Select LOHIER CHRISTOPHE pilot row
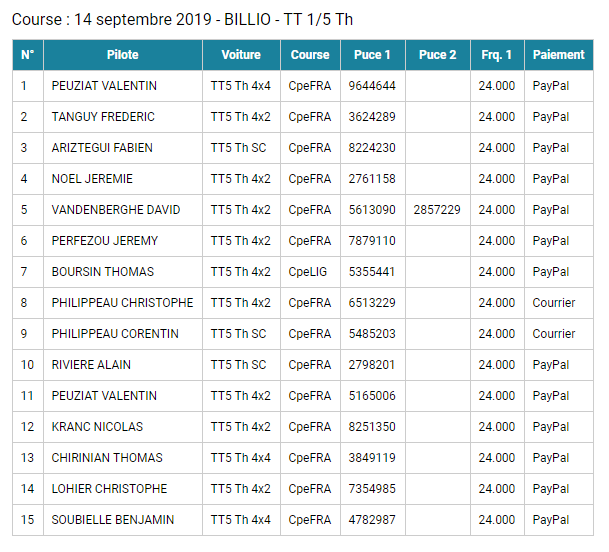The width and height of the screenshot is (609, 552). coord(109,489)
